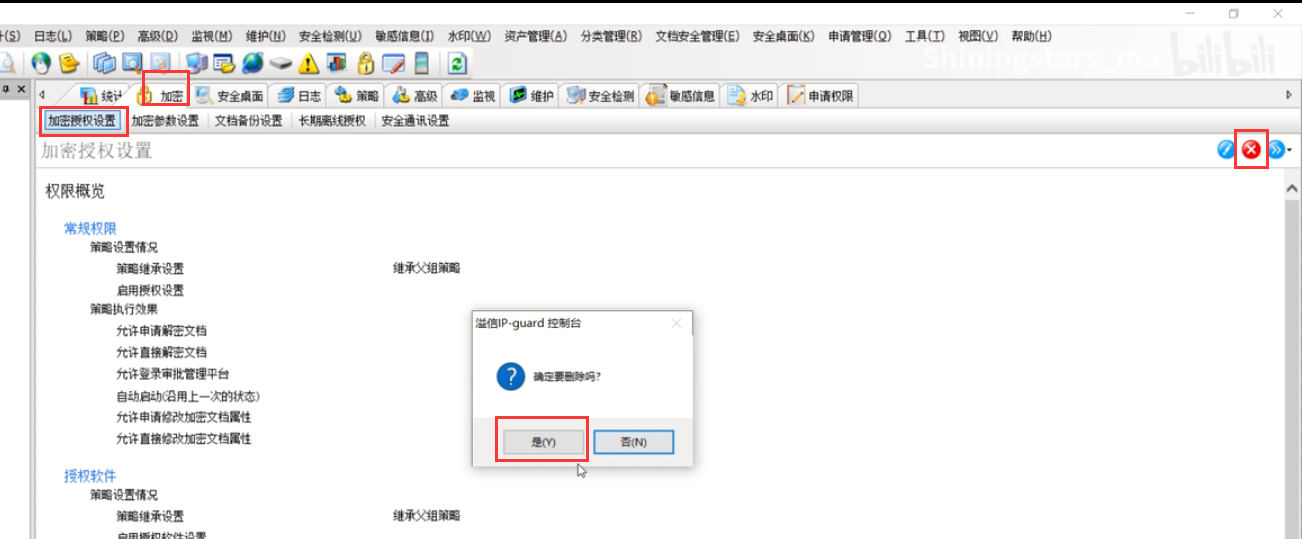Switch to the 安全桌面 tab

(230, 96)
